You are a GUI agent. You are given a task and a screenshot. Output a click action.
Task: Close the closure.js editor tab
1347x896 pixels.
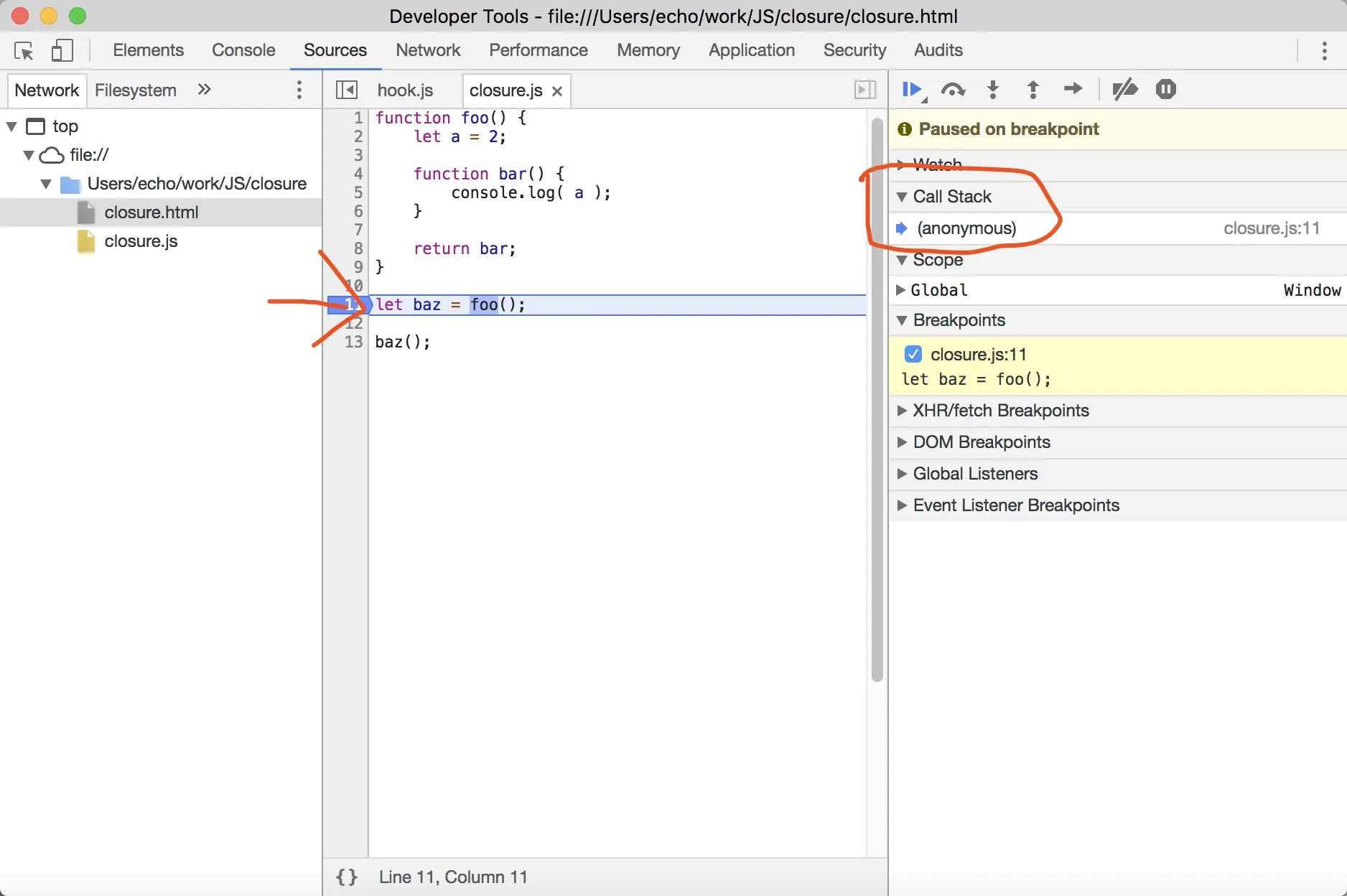(x=557, y=91)
